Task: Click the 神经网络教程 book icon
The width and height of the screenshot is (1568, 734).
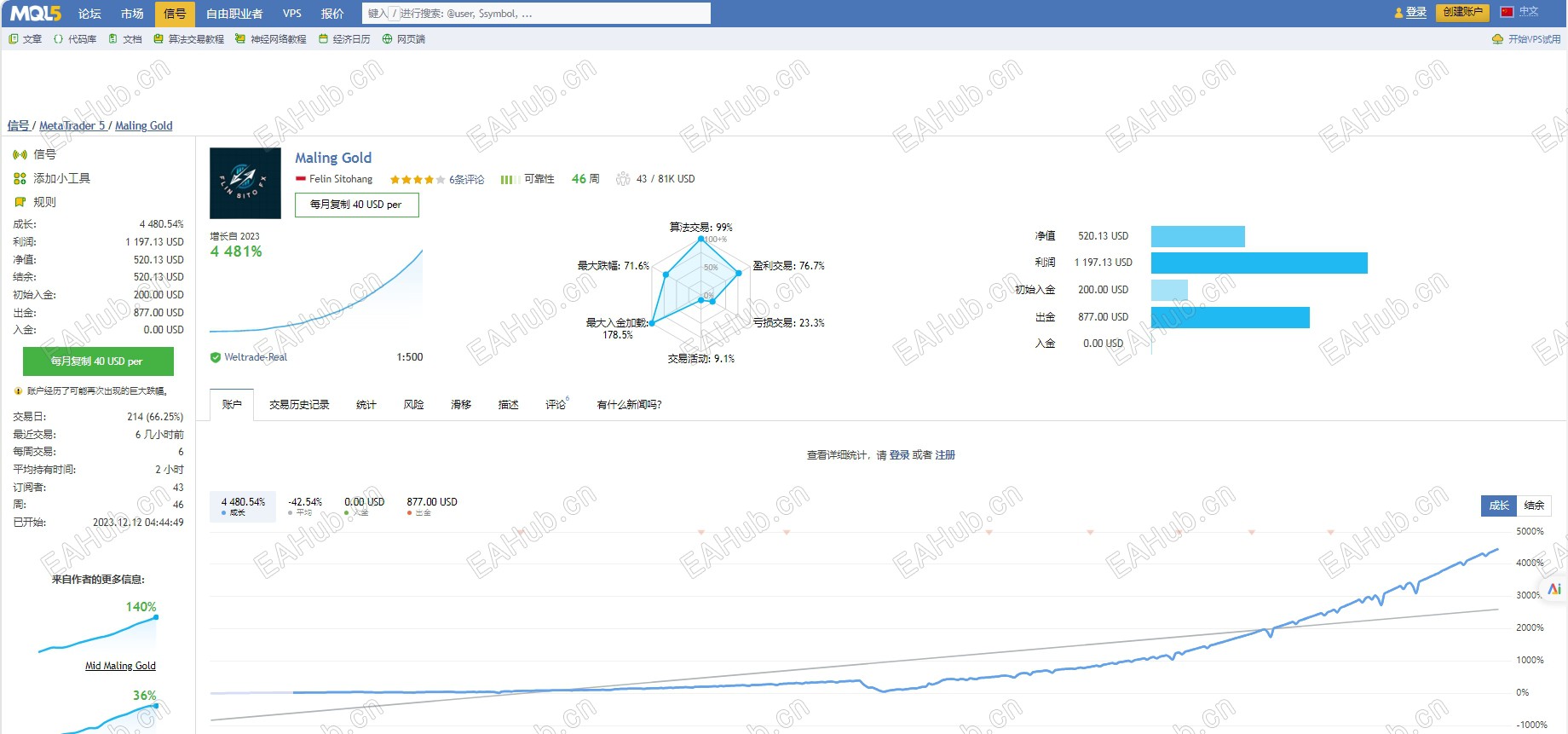Action: point(240,39)
